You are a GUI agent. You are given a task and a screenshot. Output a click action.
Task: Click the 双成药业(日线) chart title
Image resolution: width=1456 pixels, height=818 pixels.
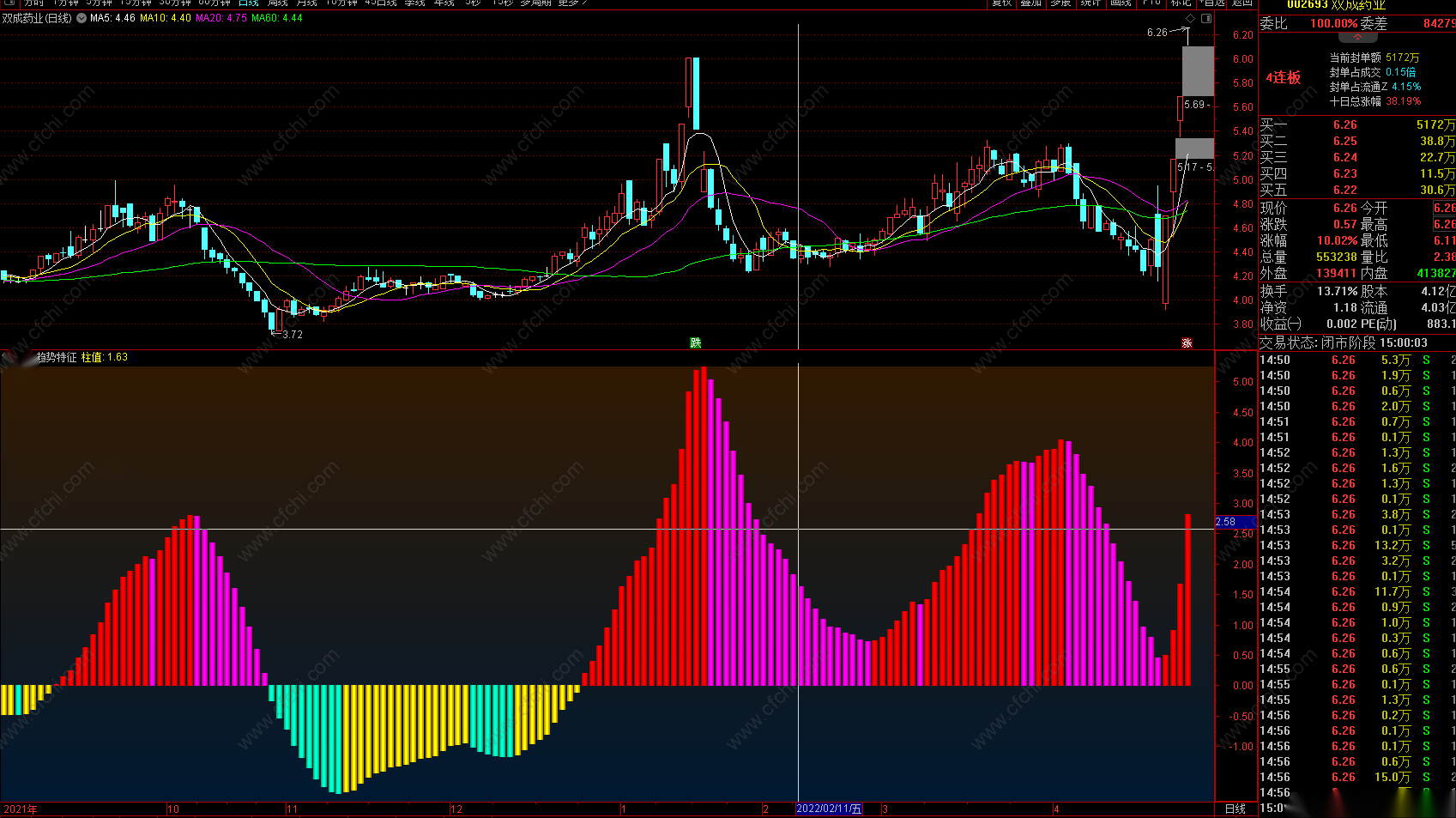click(x=37, y=18)
